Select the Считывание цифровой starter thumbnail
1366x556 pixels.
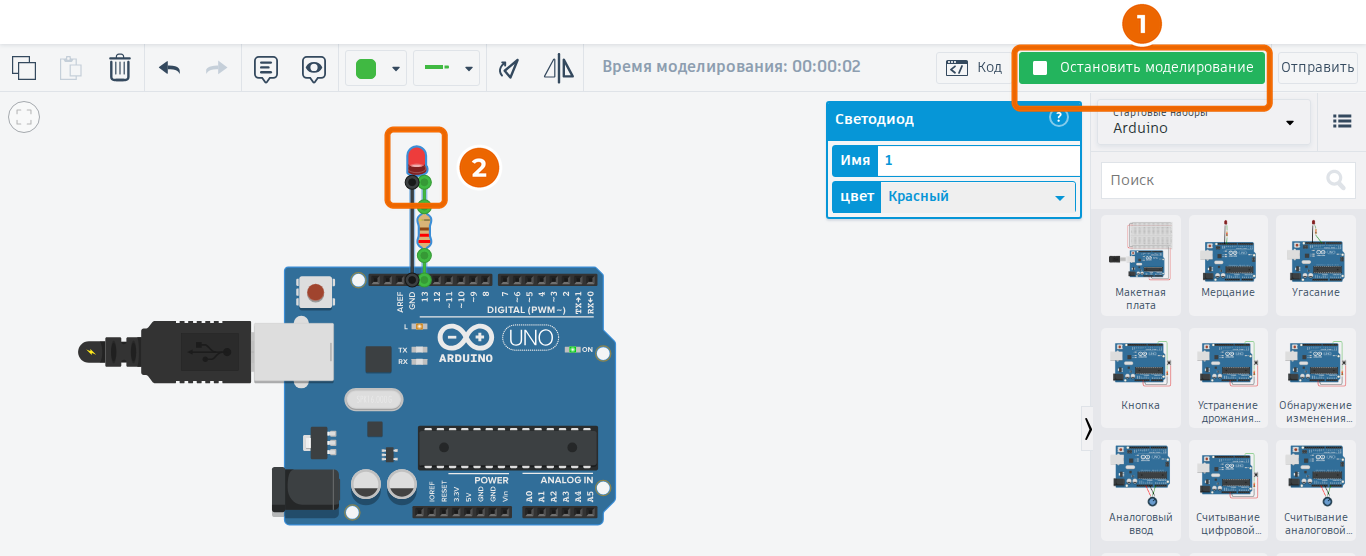1228,490
